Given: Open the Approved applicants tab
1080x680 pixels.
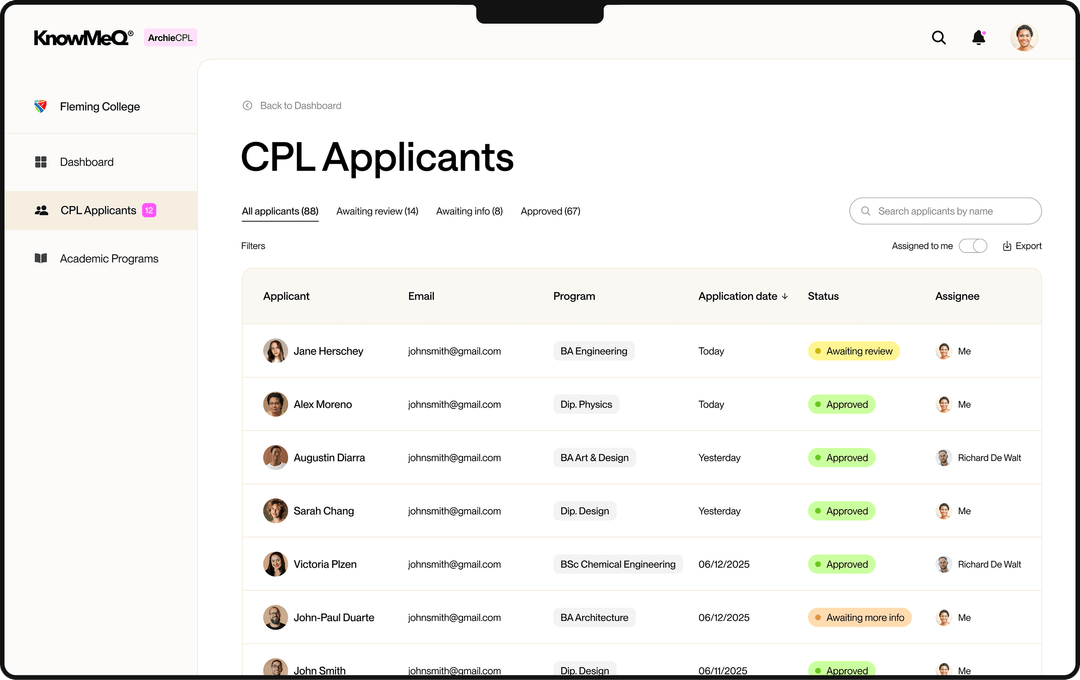Looking at the screenshot, I should click(550, 211).
